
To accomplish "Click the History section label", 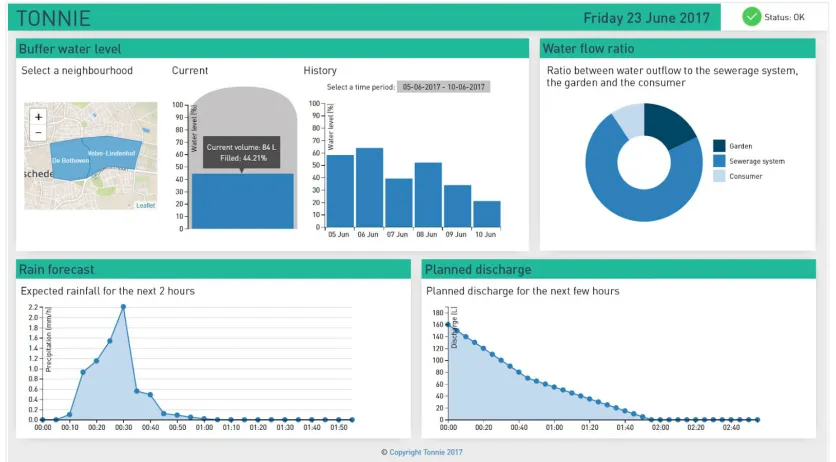I will tap(320, 70).
